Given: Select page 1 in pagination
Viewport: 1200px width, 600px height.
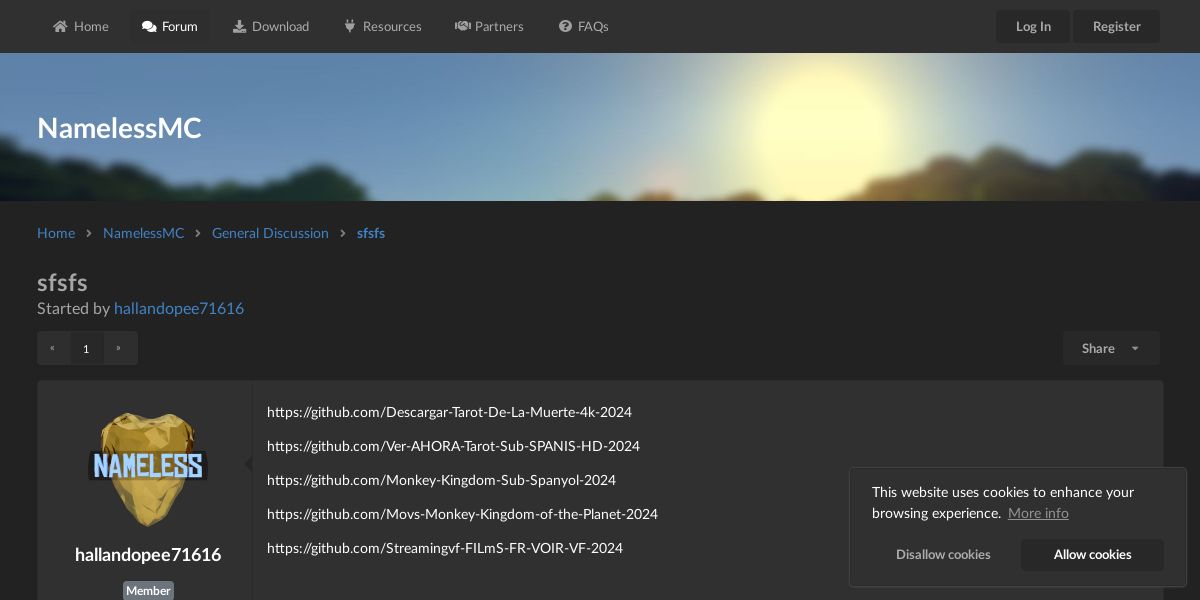Looking at the screenshot, I should pyautogui.click(x=86, y=348).
